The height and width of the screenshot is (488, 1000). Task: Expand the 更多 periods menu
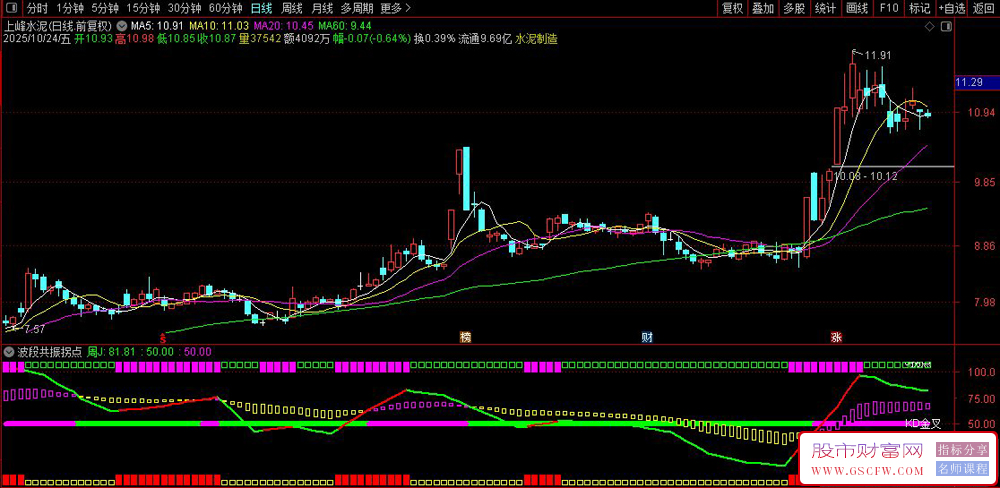[390, 8]
